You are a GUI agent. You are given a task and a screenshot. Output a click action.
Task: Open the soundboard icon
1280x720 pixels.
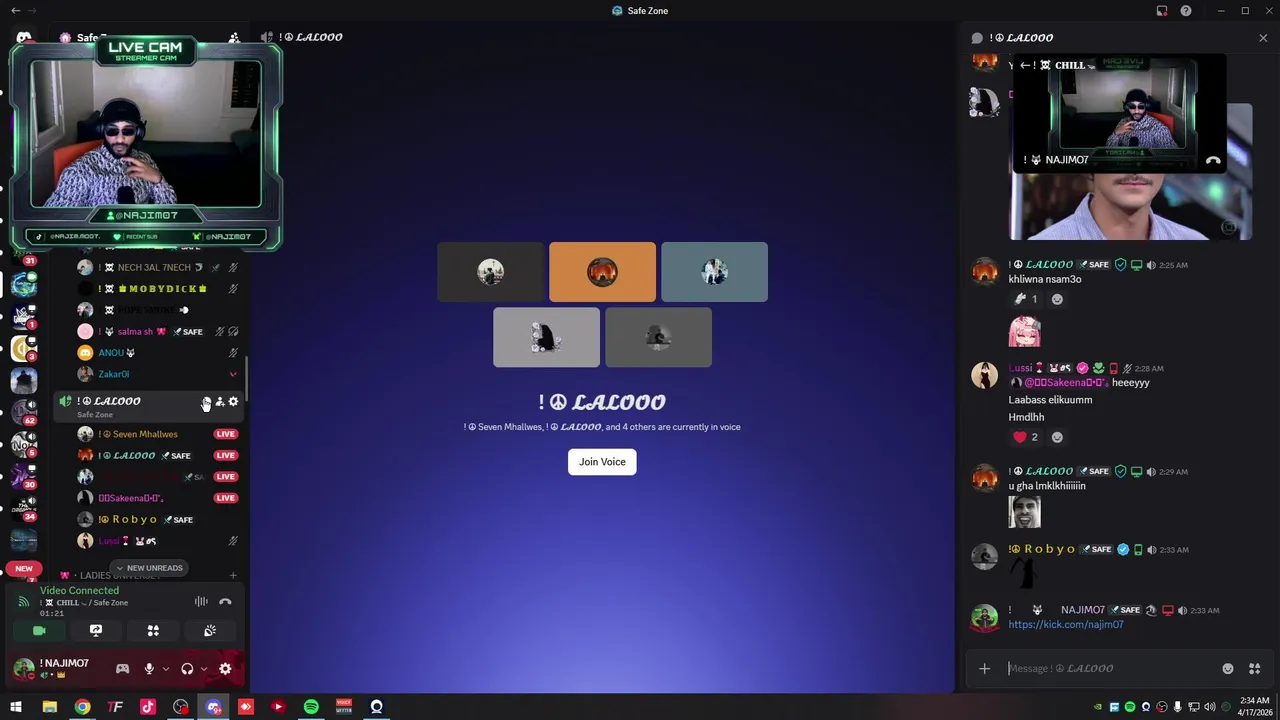pos(210,631)
